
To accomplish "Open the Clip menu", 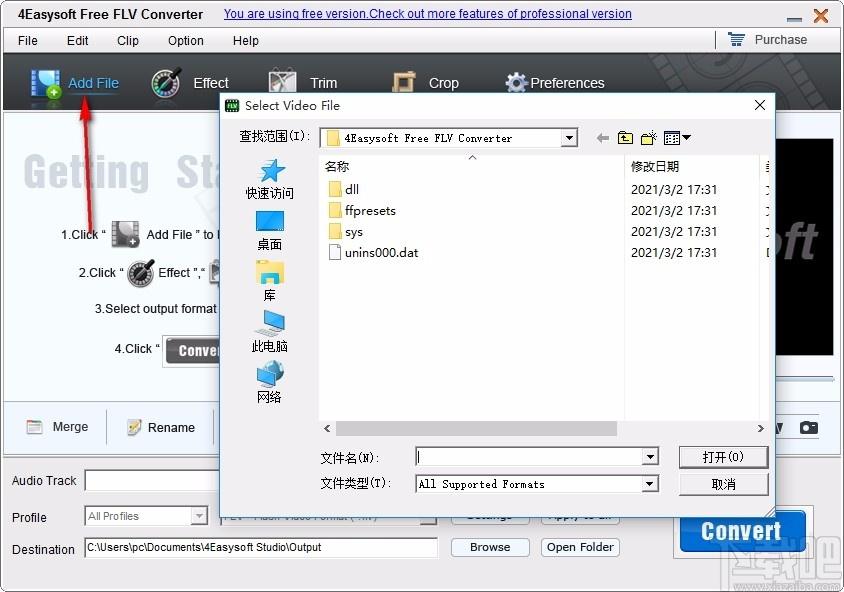I will pos(128,41).
